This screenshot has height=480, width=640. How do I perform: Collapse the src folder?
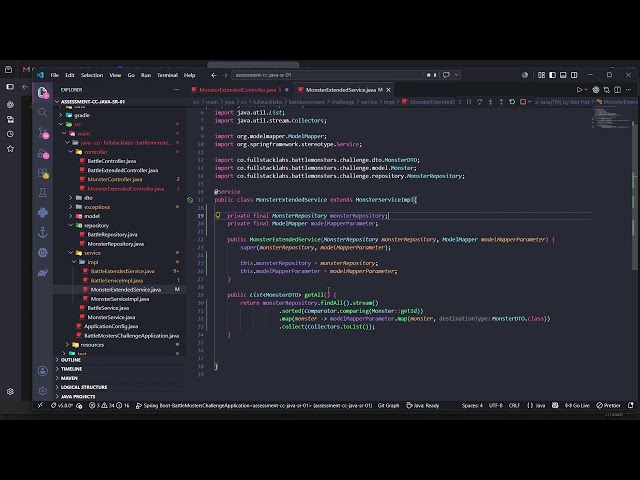tap(60, 124)
